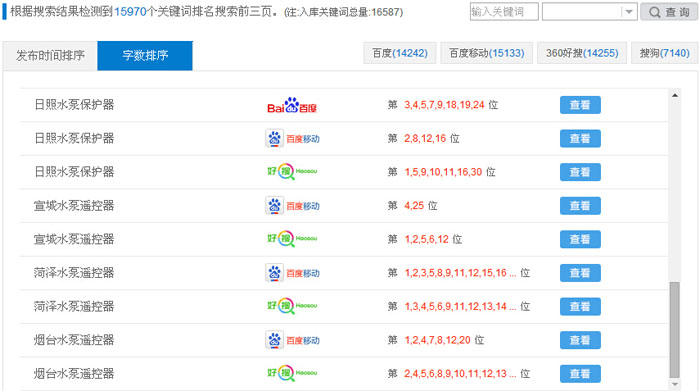The width and height of the screenshot is (700, 391).
Task: Click 查看 for 宣城水泵遥控器 Haosou row
Action: pyautogui.click(x=580, y=240)
